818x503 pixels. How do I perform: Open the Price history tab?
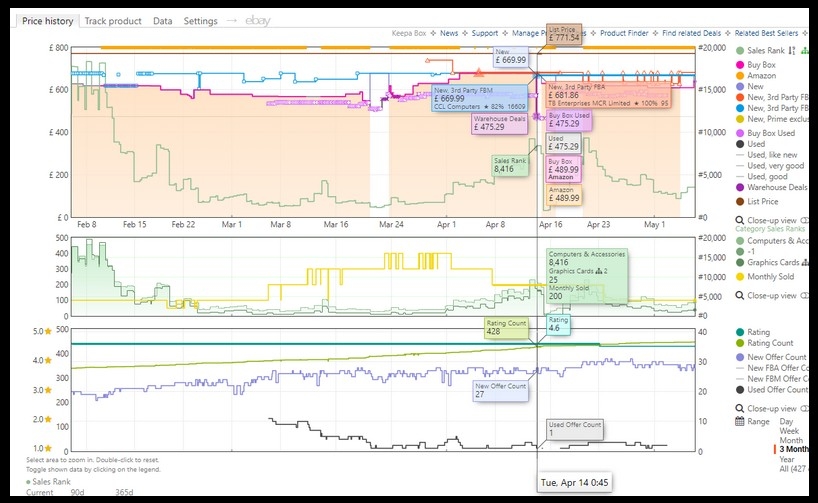point(47,21)
